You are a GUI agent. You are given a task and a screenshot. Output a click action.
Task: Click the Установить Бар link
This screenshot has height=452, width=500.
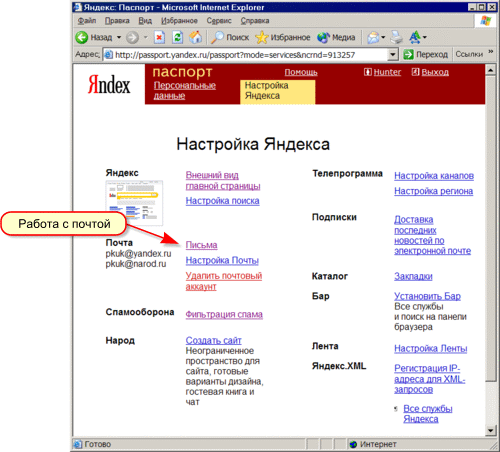427,296
